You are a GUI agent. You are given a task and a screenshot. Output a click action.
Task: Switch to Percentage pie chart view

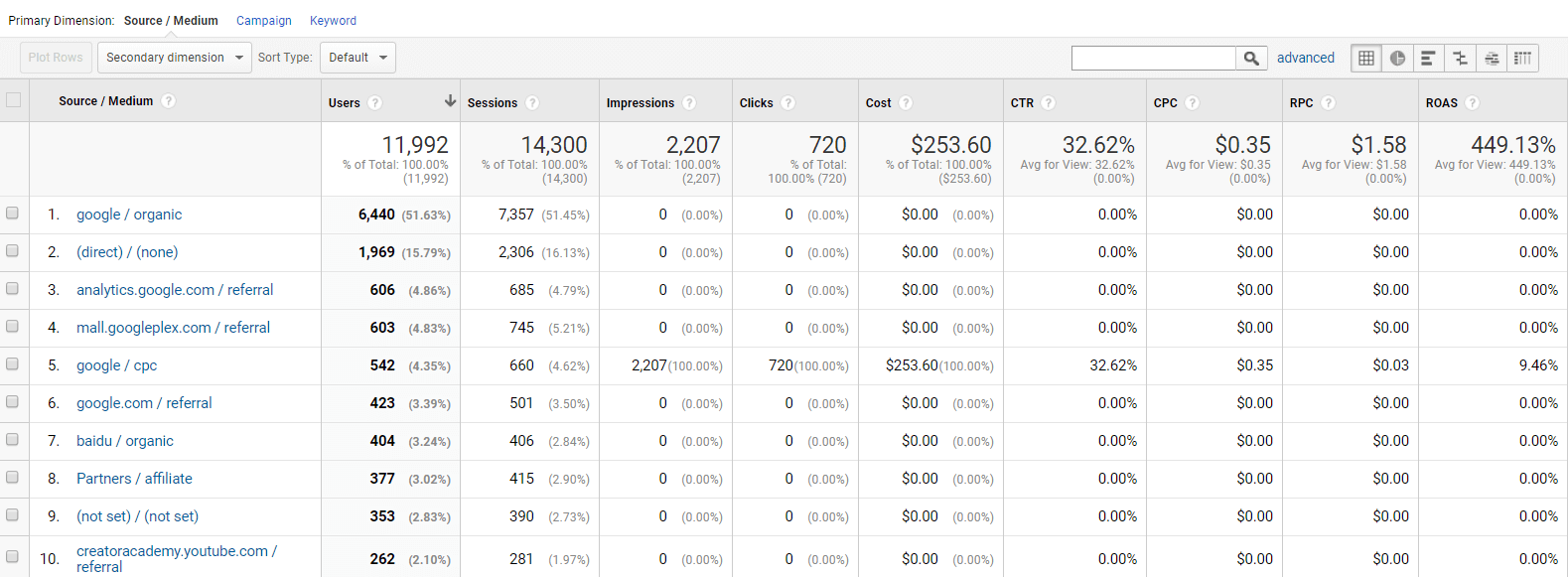tap(1397, 58)
